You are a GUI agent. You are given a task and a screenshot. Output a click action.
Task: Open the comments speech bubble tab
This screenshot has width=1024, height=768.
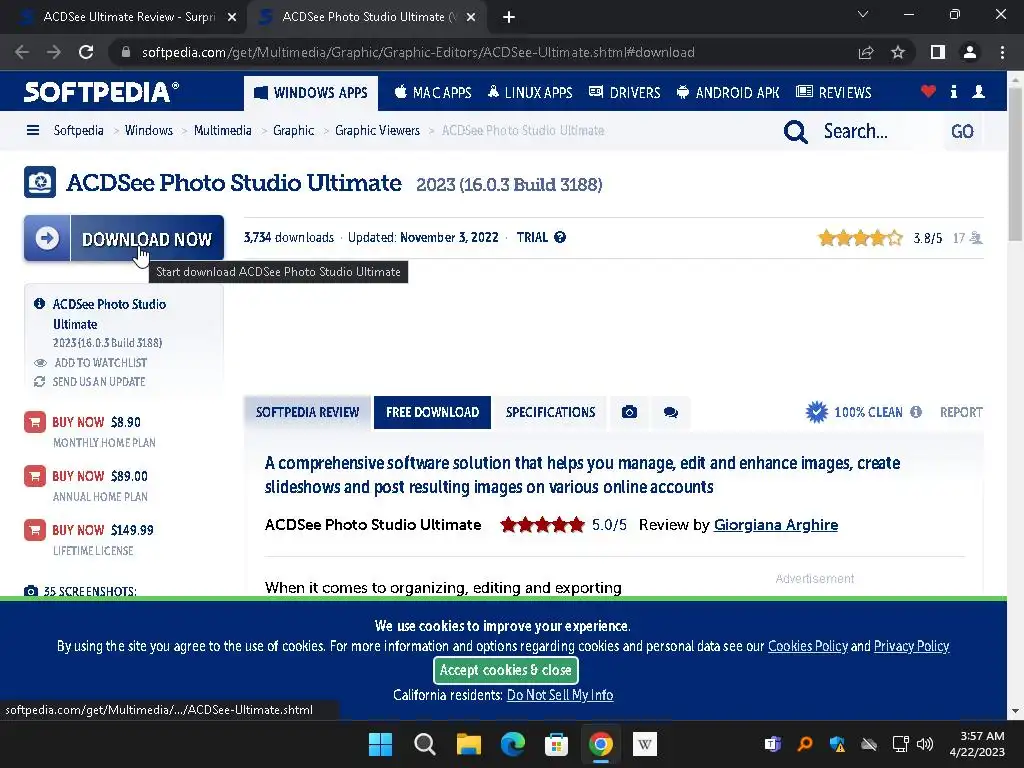[x=671, y=412]
